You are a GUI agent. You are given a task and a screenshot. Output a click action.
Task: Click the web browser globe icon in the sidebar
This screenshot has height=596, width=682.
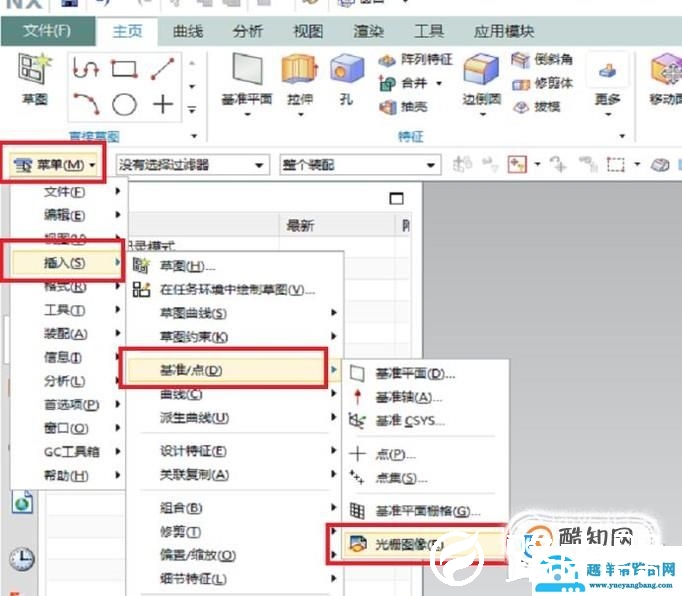point(22,503)
